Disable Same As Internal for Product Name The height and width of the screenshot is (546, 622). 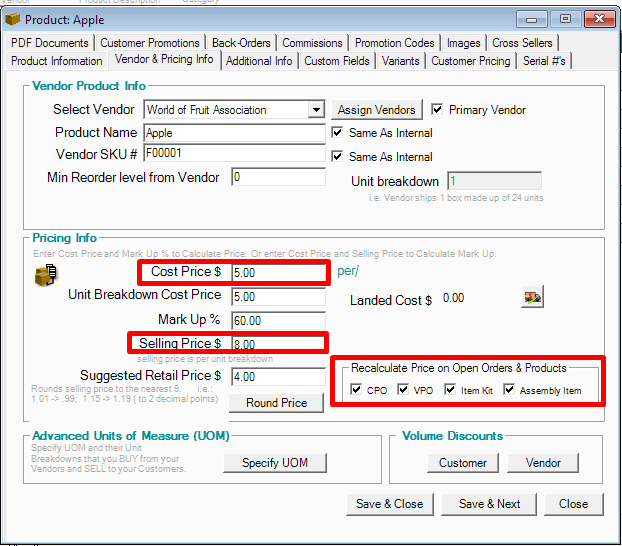[x=337, y=133]
